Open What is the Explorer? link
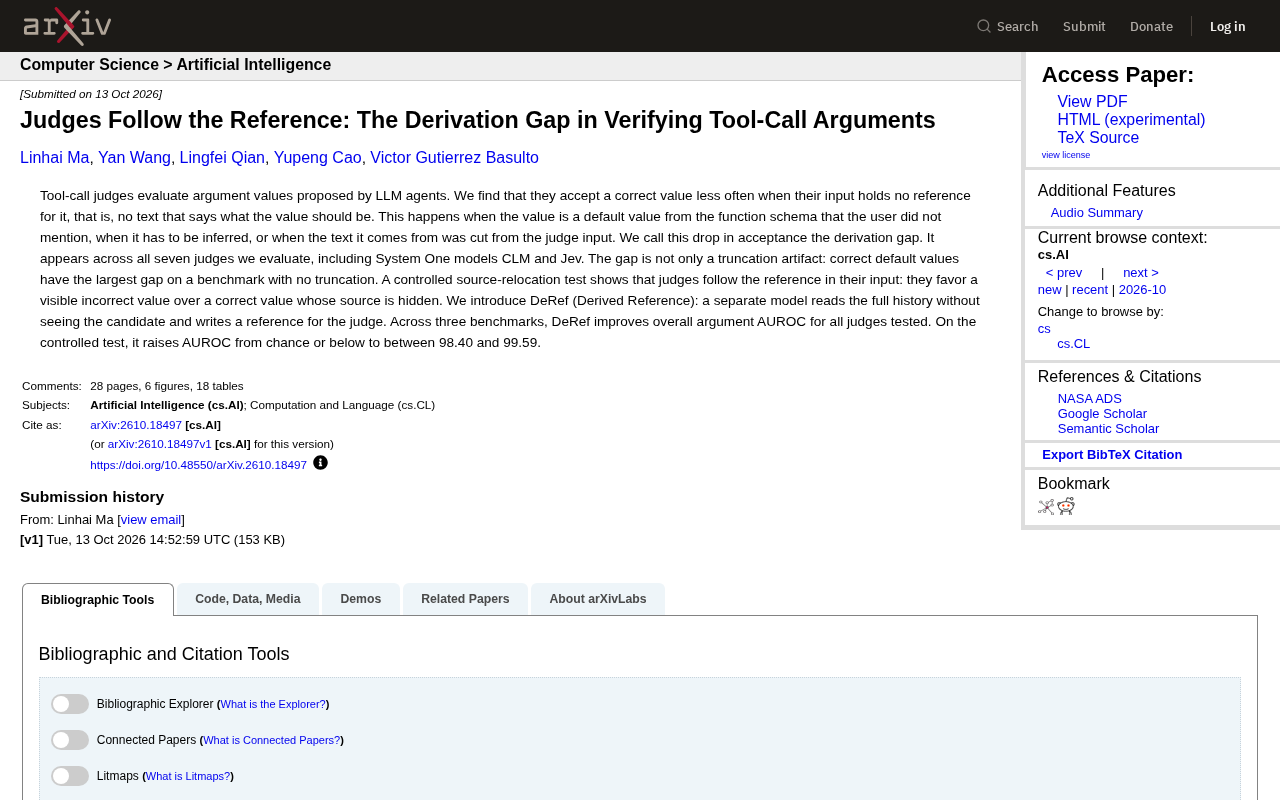The height and width of the screenshot is (800, 1280). (273, 704)
